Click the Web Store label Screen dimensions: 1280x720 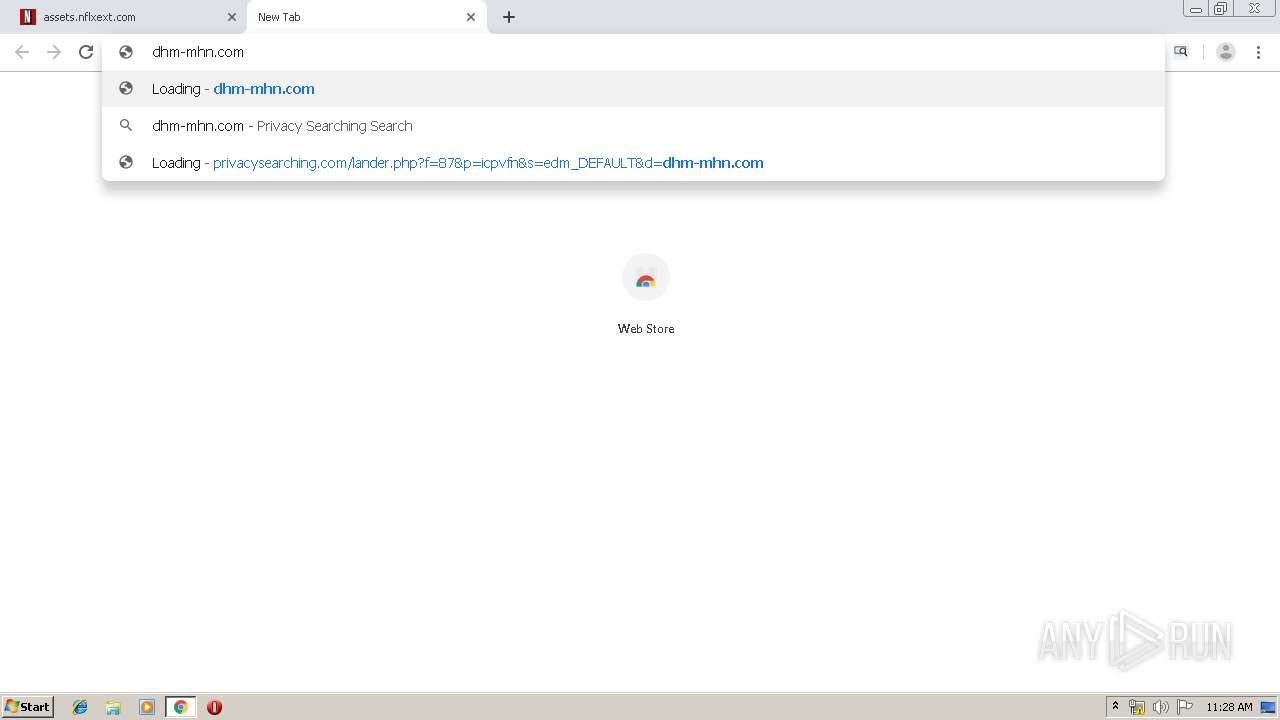point(646,329)
